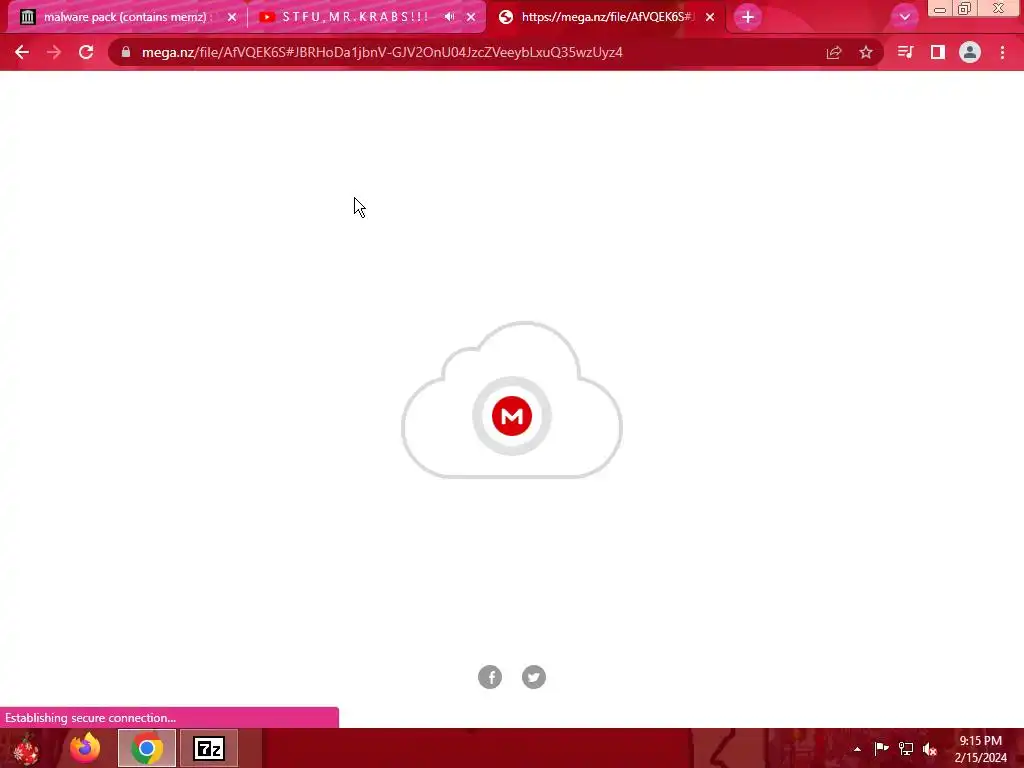Open the Chrome three-dot menu
This screenshot has height=768, width=1024.
tap(1002, 52)
